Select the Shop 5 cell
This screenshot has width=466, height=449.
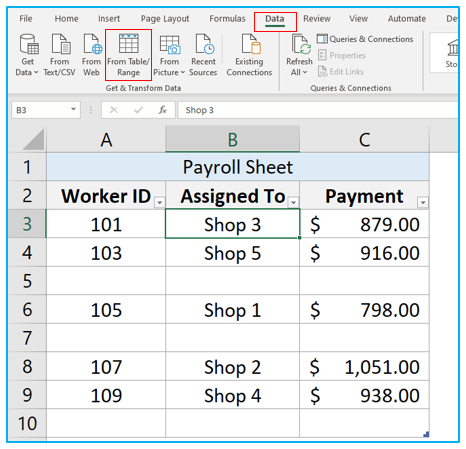coord(233,253)
